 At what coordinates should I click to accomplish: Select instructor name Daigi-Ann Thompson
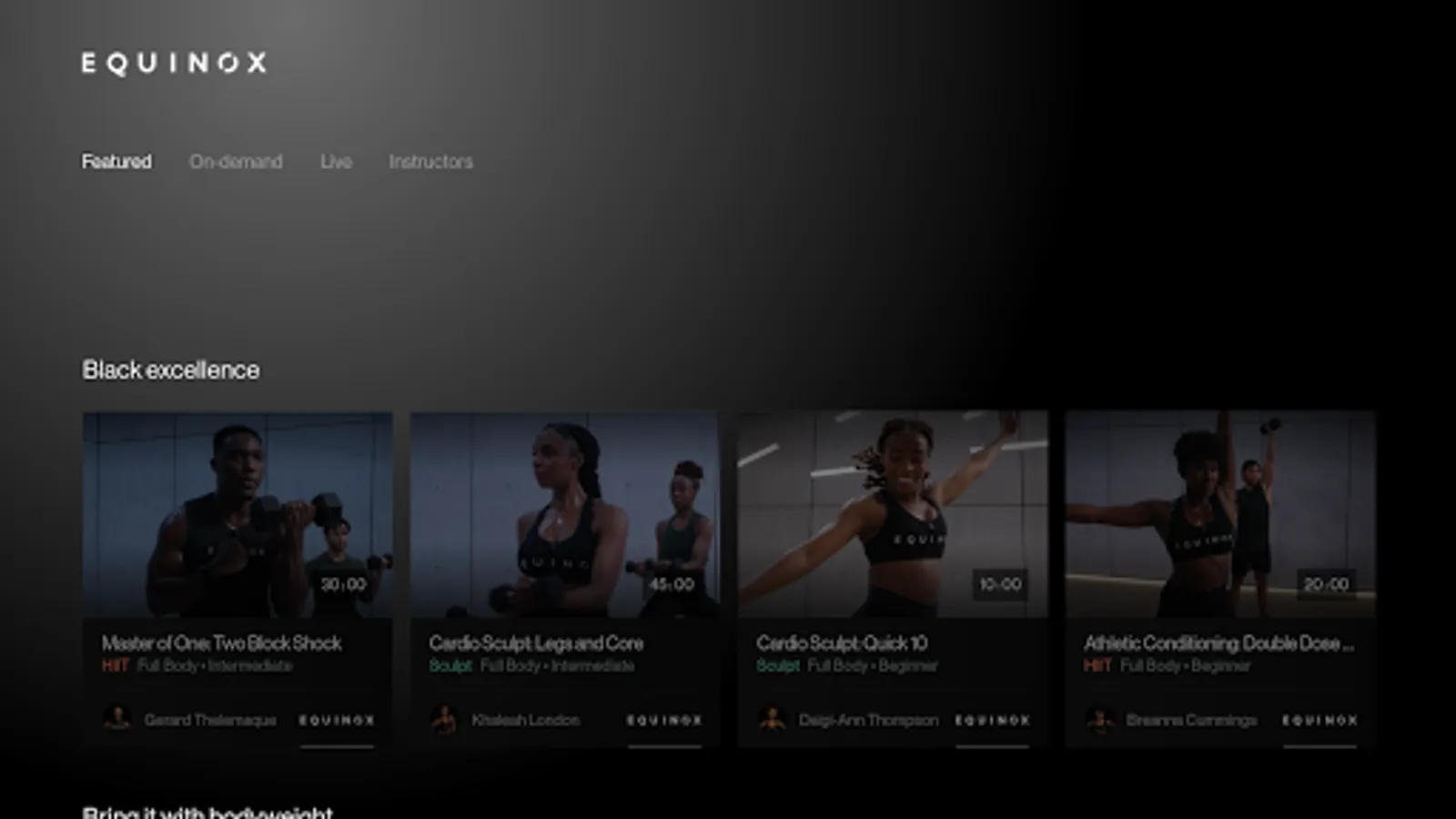point(868,720)
